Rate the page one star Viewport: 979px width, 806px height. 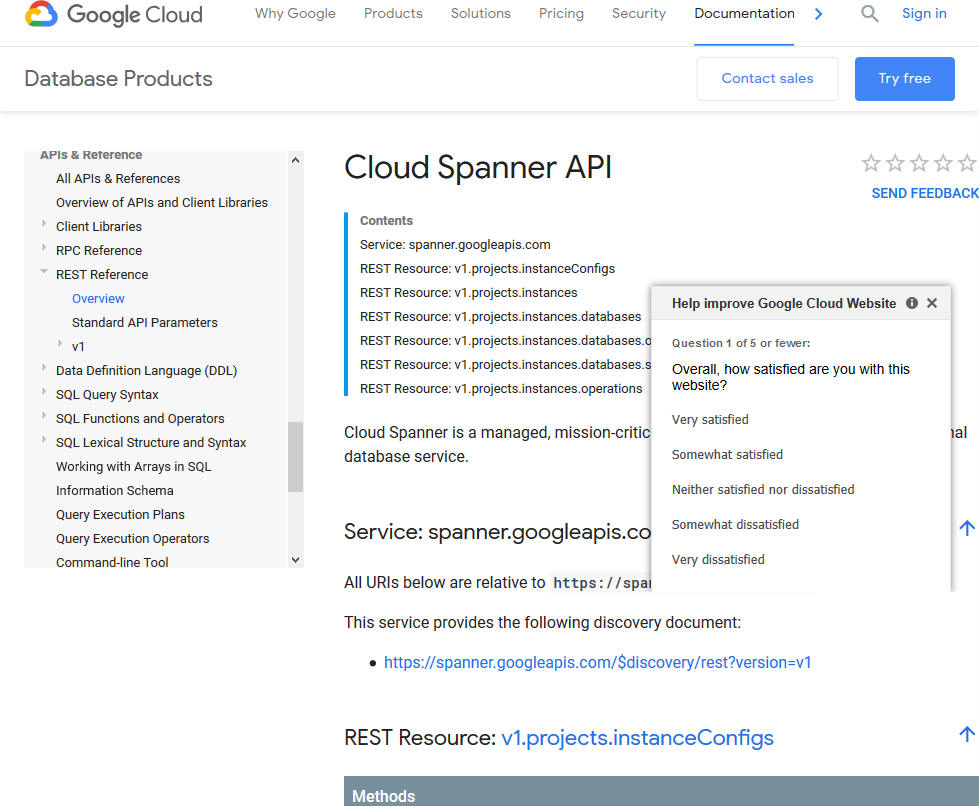click(871, 163)
